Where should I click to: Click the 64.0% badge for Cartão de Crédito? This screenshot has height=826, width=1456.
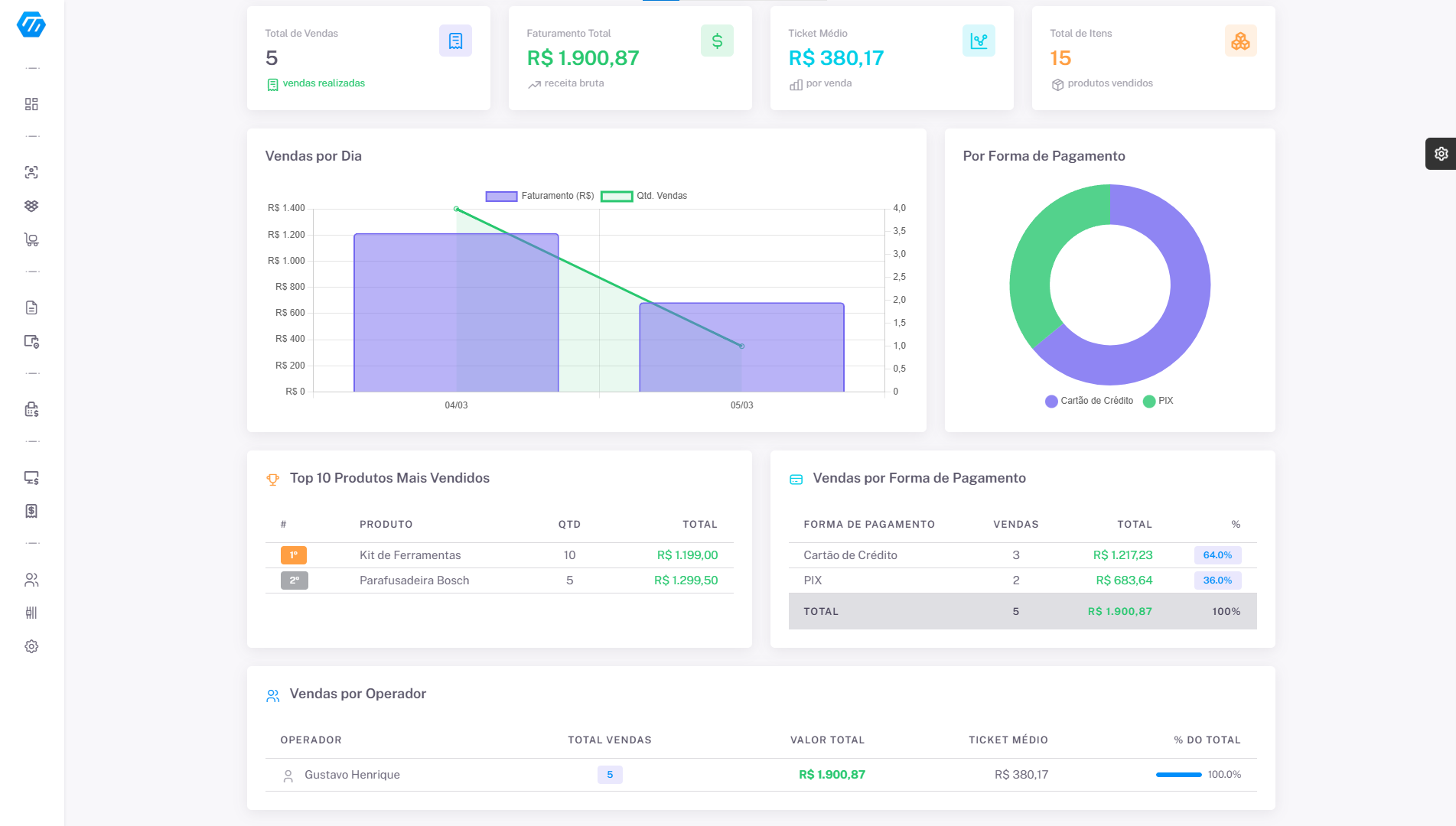1217,555
